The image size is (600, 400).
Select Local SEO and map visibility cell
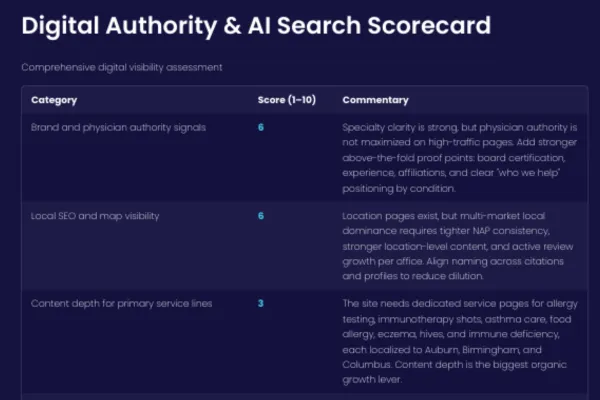[x=95, y=216]
